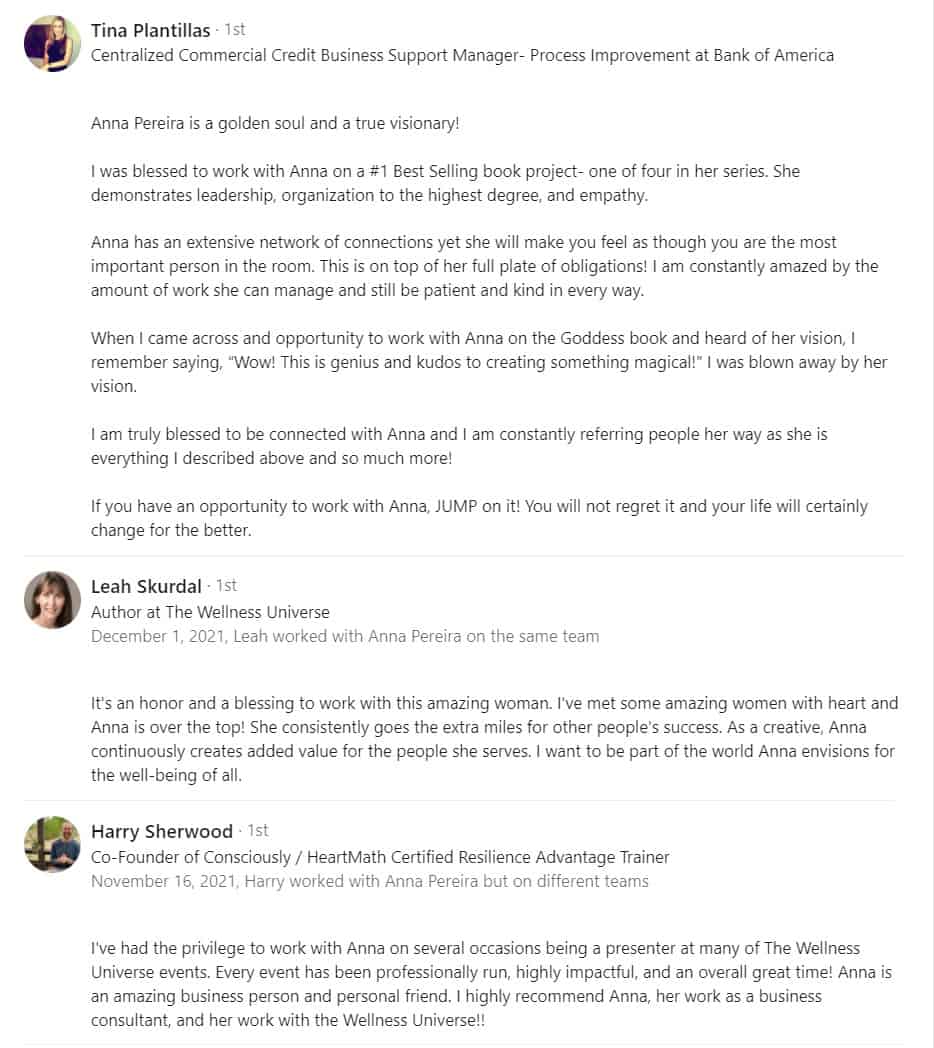This screenshot has height=1048, width=934.
Task: Click the paragraph mentioning 'JUMP on it!'
Action: [x=479, y=518]
